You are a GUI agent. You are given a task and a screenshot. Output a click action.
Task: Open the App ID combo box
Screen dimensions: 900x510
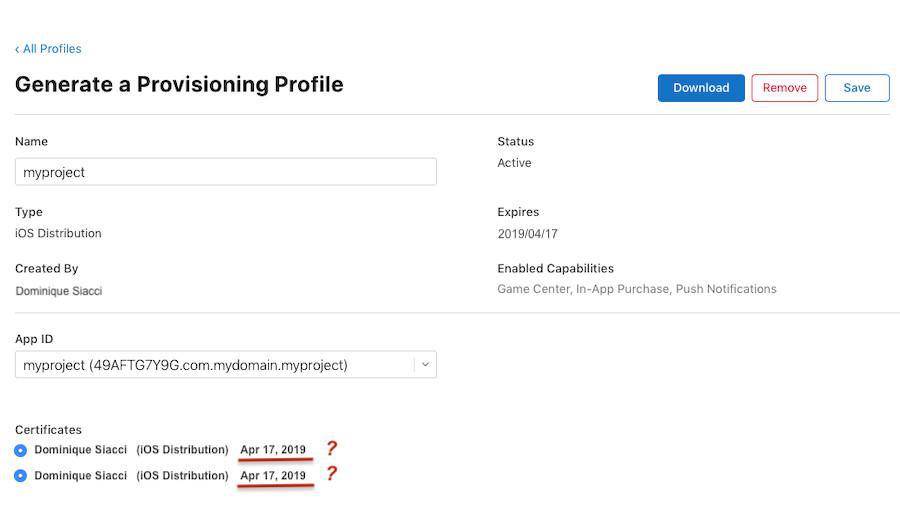click(215, 365)
